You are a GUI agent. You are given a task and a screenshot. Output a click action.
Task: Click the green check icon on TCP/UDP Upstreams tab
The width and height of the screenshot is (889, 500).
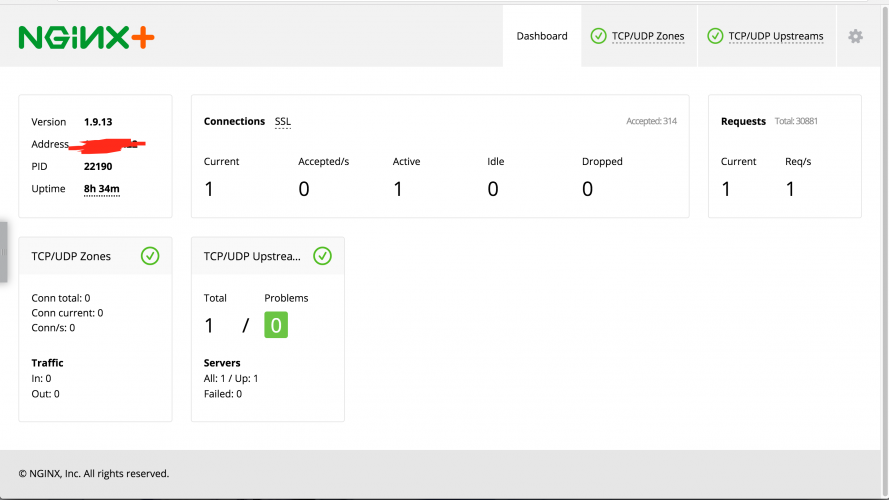coord(715,36)
